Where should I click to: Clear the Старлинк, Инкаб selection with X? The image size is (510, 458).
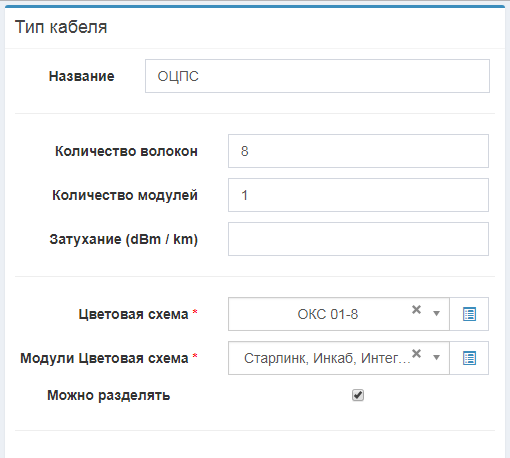(416, 353)
